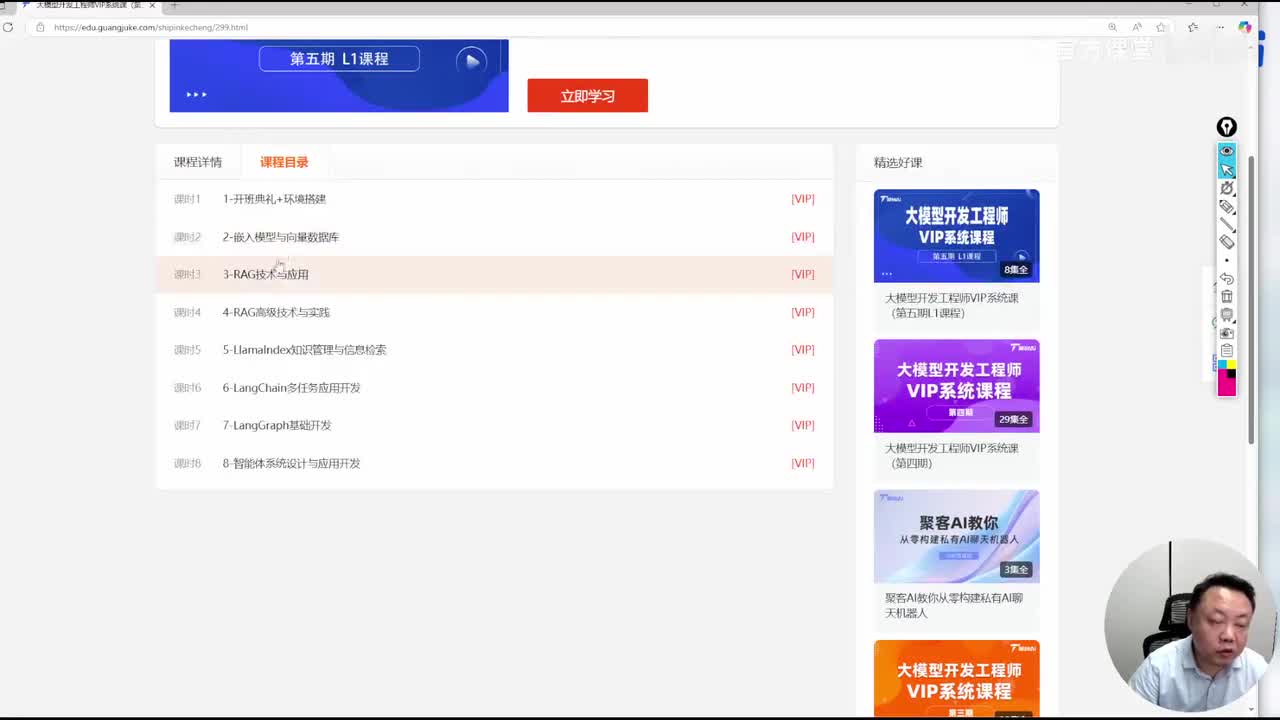Click the red 立即学习 button
The image size is (1280, 720).
[587, 96]
